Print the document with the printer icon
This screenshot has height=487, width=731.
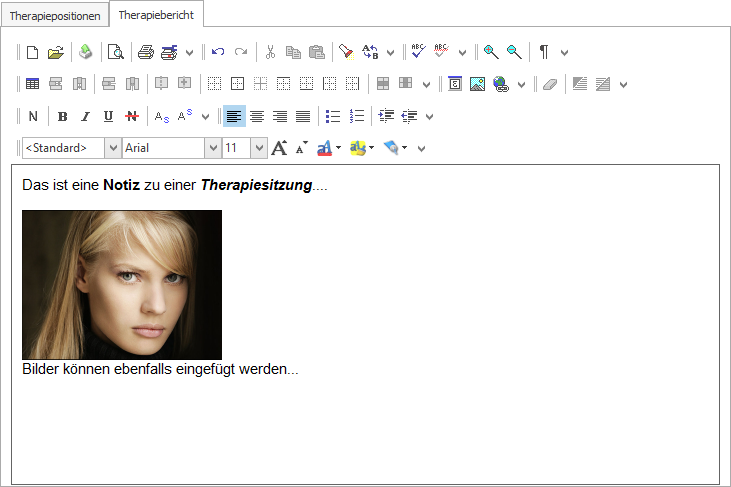point(146,52)
